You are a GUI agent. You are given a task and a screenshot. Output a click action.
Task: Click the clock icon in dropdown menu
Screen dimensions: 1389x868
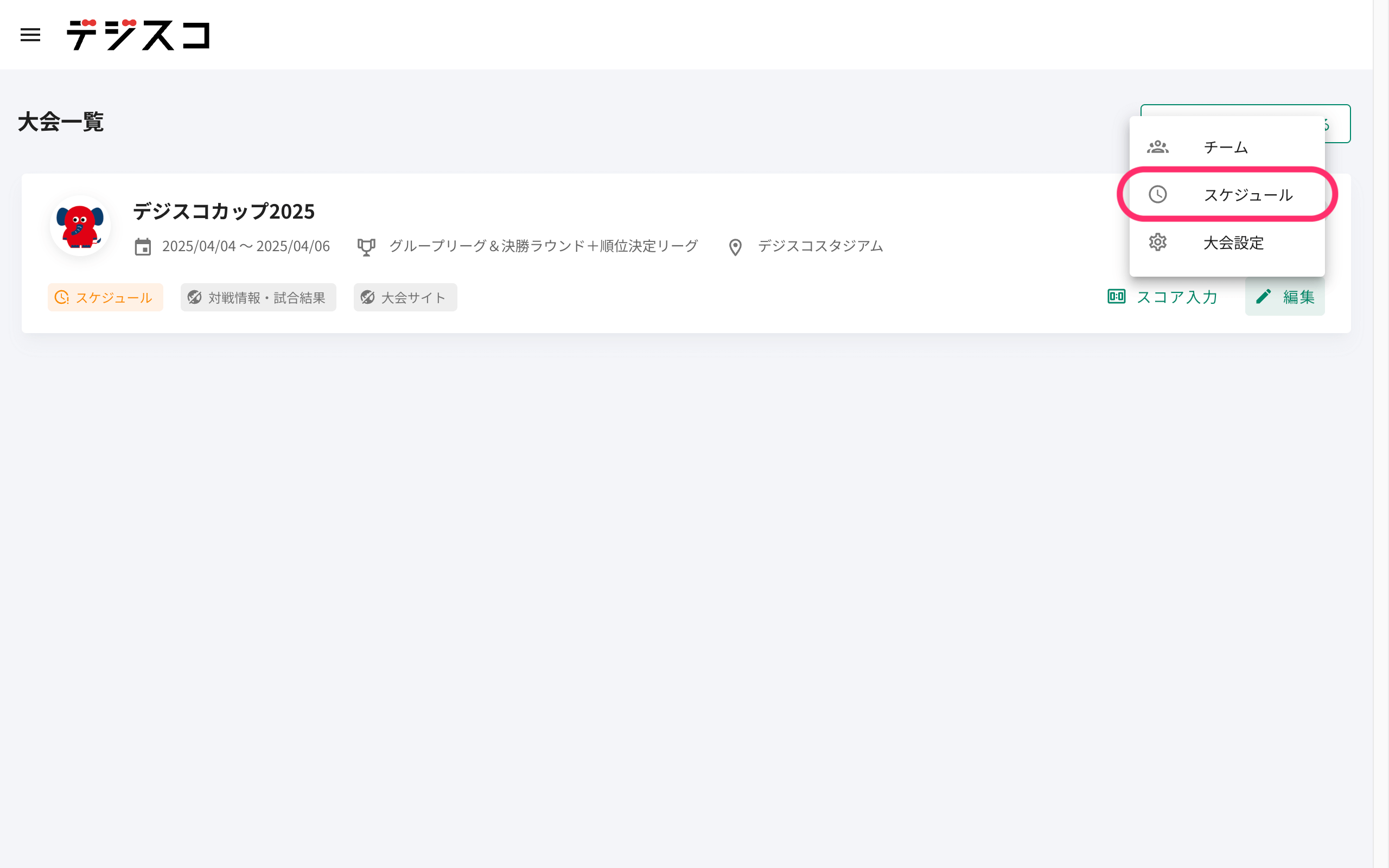(1158, 195)
